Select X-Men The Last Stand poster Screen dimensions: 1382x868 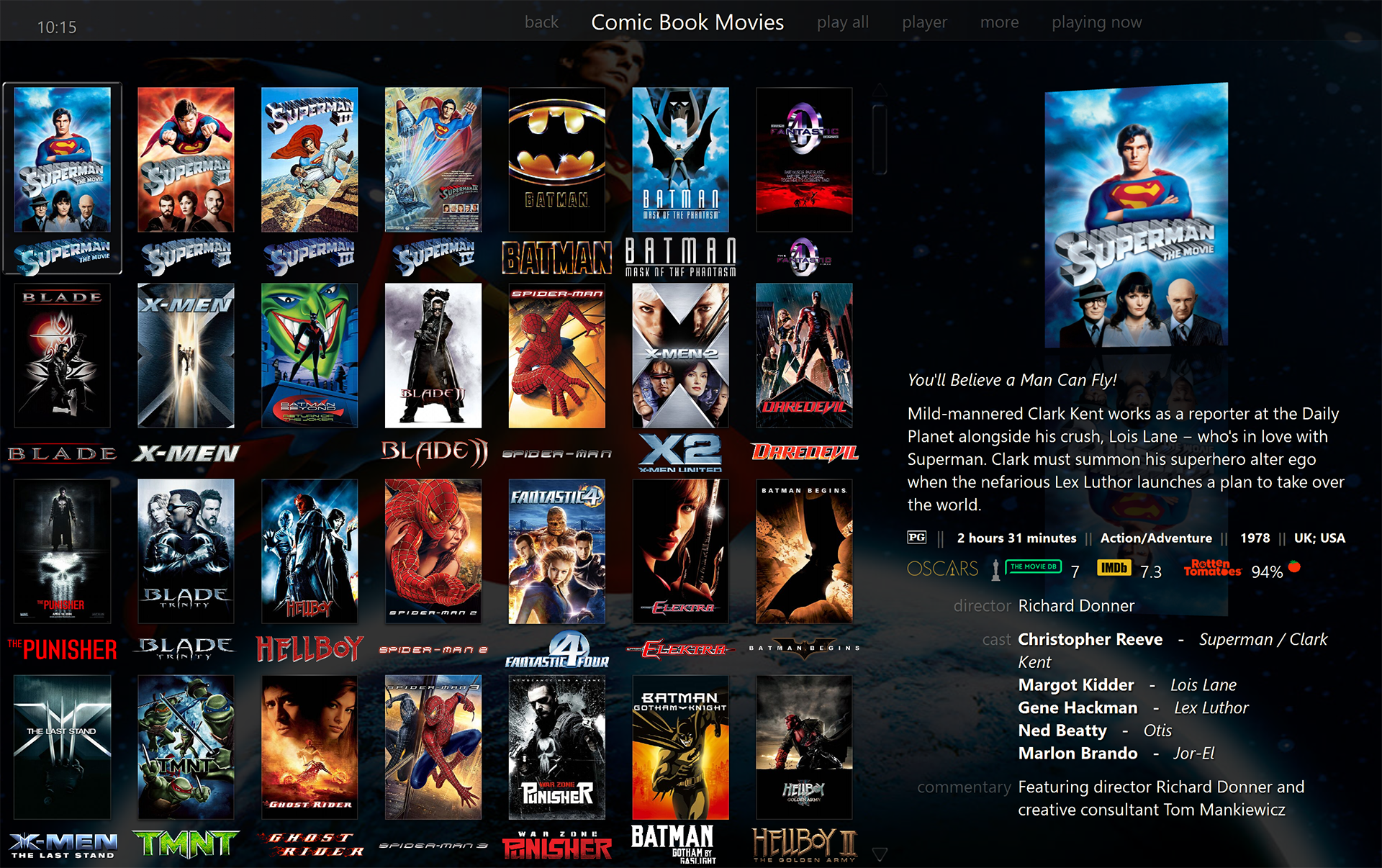63,747
